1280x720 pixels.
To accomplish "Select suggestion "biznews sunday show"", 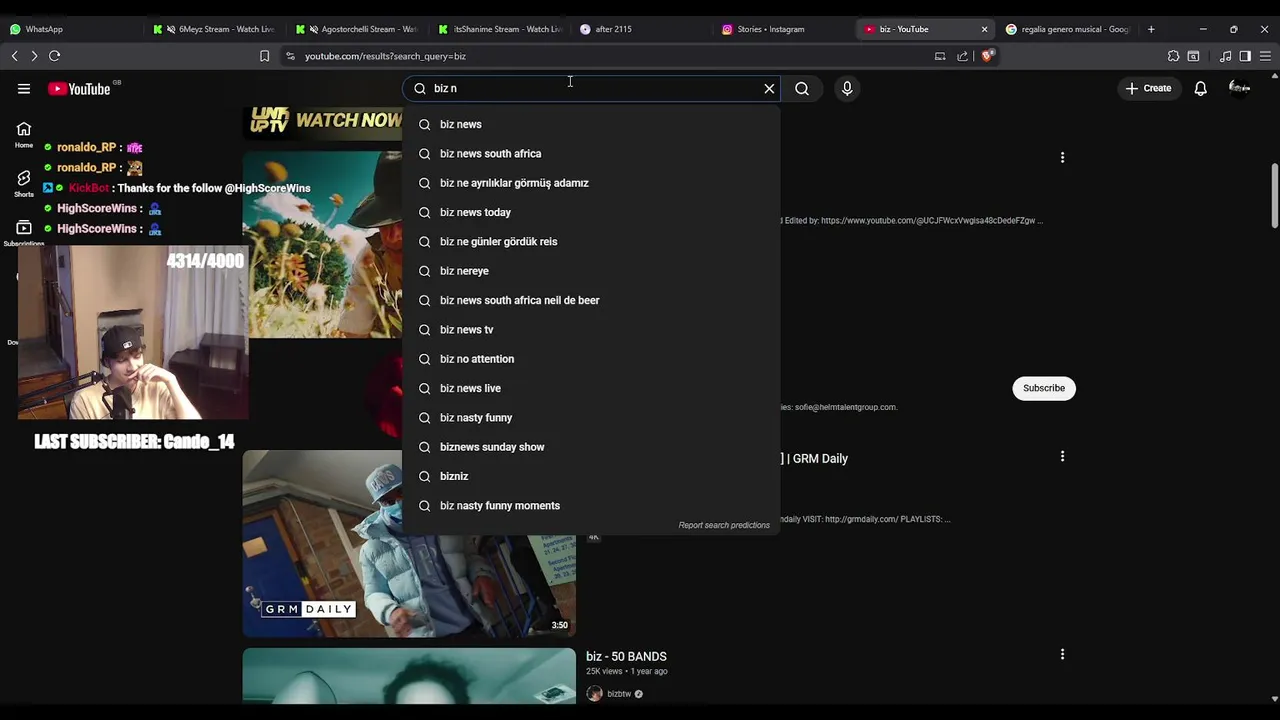I will point(591,447).
